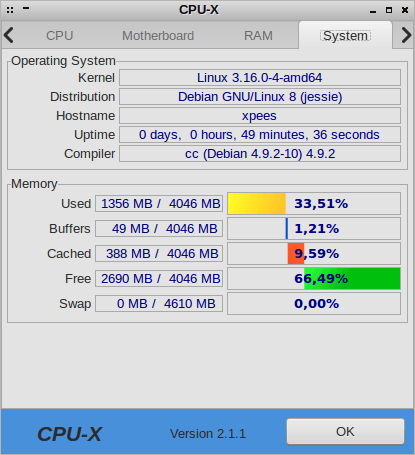This screenshot has height=455, width=415.
Task: Select the Kernel value field
Action: tap(260, 78)
